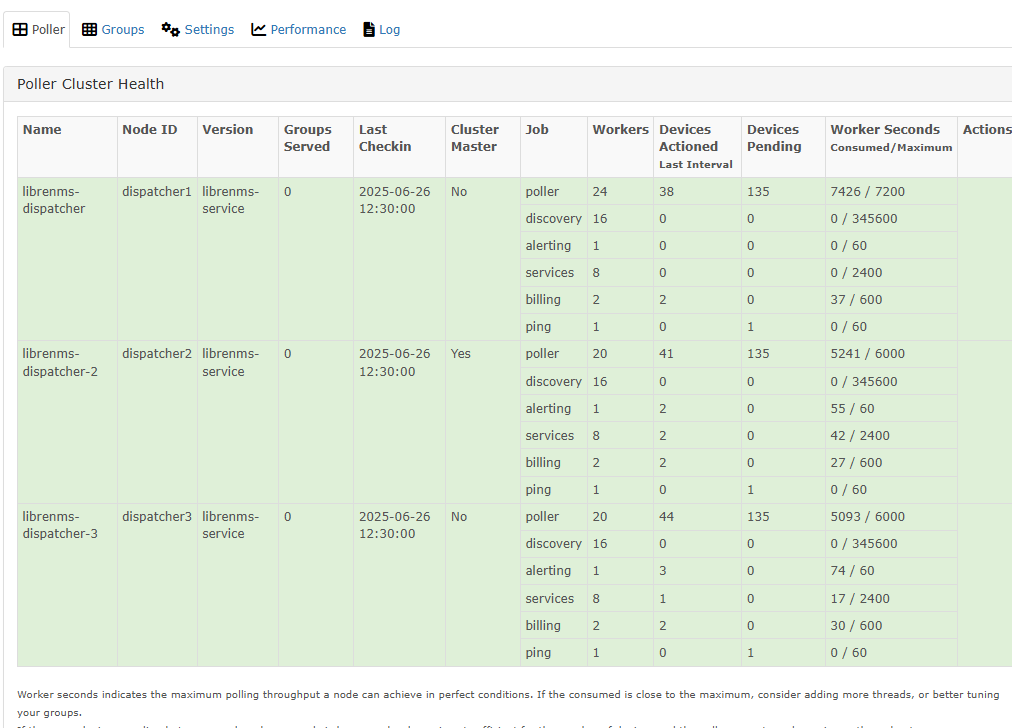Go to the Performance tab

[298, 30]
